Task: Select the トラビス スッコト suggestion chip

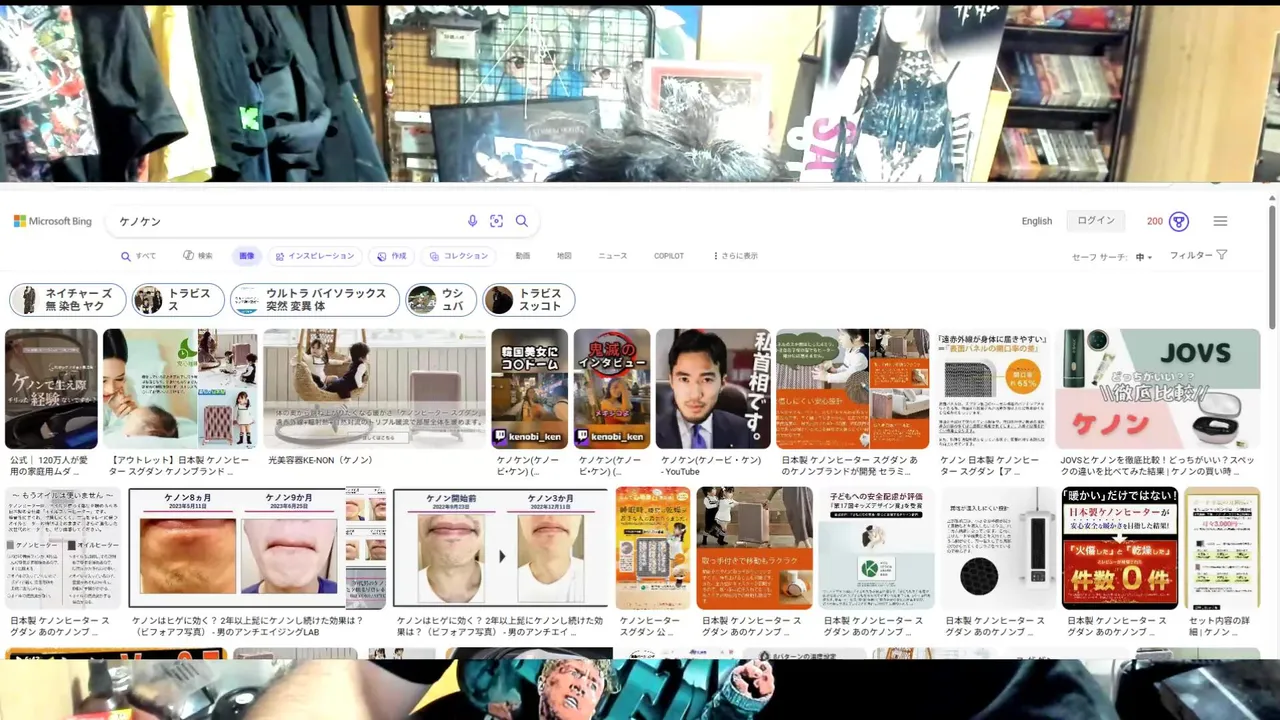Action: pos(529,300)
